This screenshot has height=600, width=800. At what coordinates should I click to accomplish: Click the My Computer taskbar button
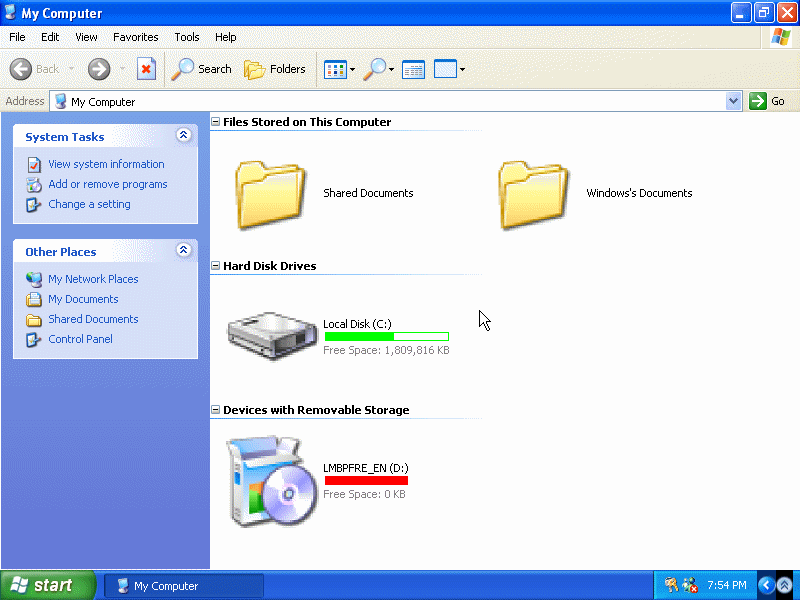[x=184, y=585]
